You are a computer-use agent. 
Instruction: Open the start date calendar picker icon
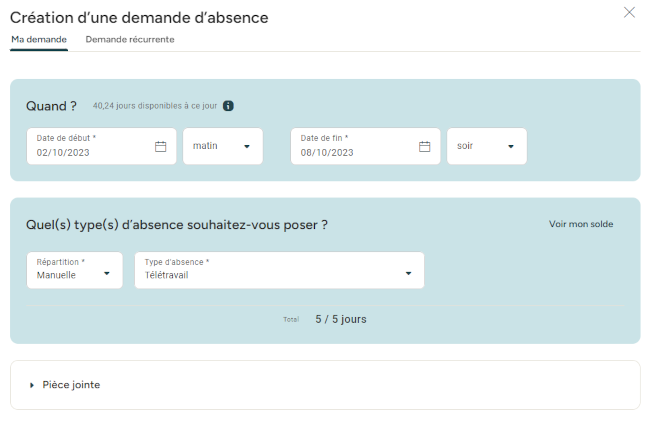pos(160,146)
